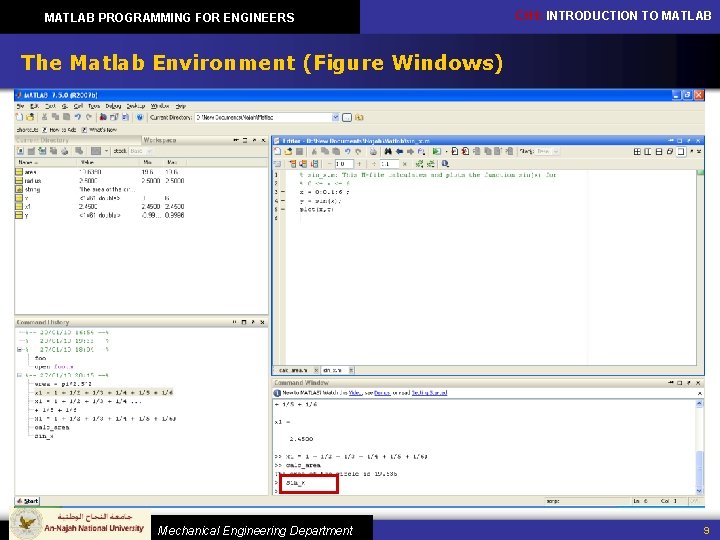Click the Evaluate cell icon in Editor cell toolbar
720x540 pixels.
coord(292,164)
